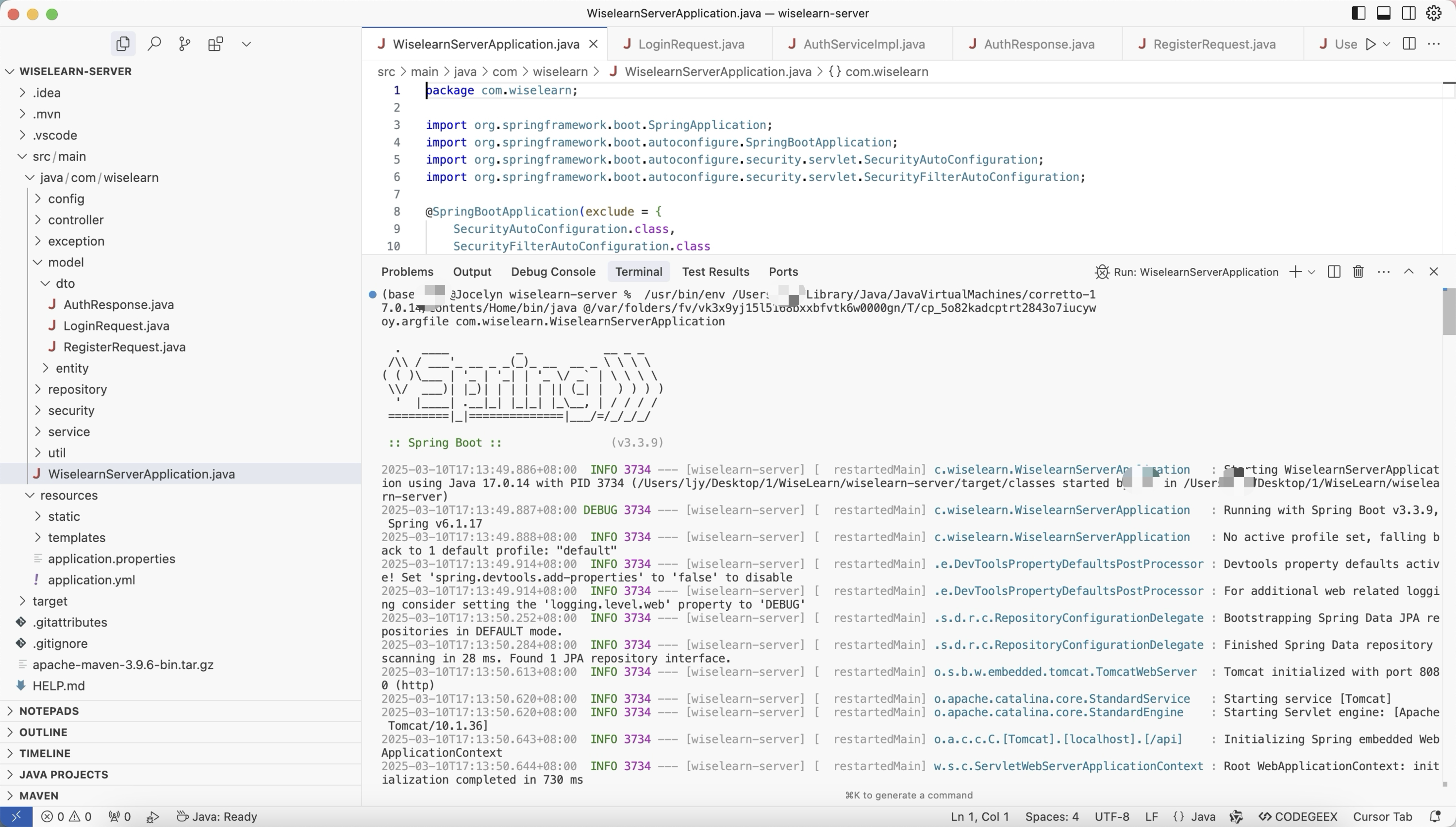Open the Problems panel tab
The width and height of the screenshot is (1456, 827).
point(407,272)
